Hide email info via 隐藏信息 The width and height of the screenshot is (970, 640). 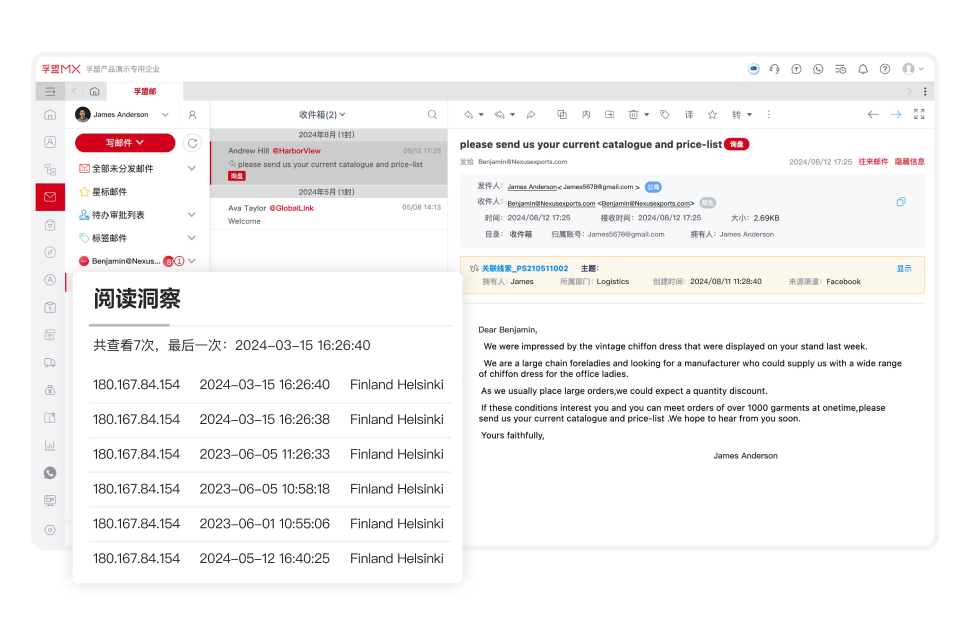pos(909,161)
